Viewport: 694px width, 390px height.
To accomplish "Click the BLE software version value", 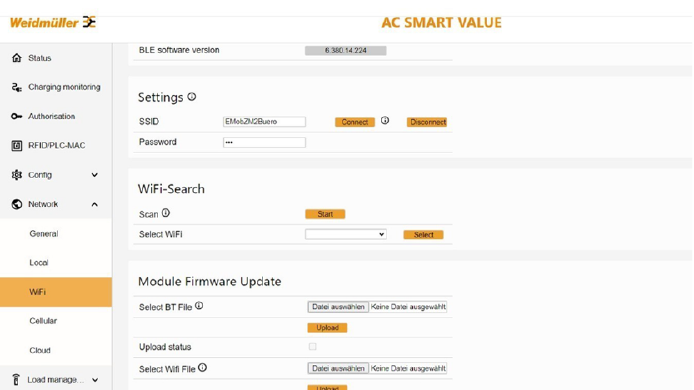I will [346, 50].
